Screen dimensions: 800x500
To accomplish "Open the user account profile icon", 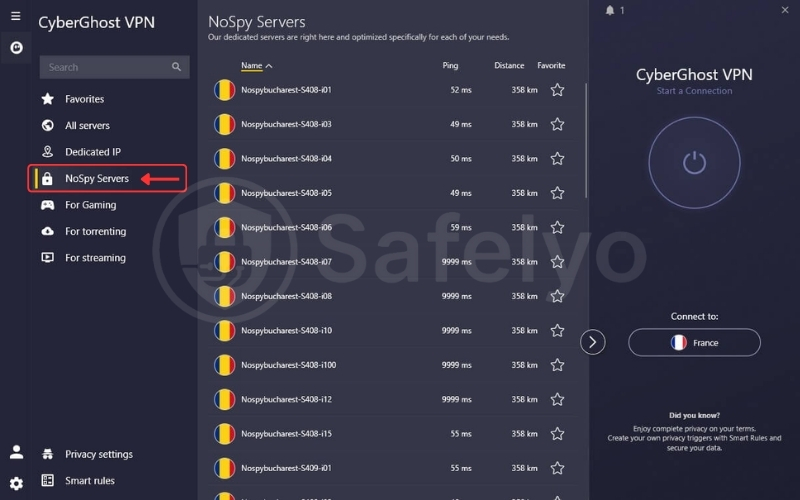I will pyautogui.click(x=16, y=452).
